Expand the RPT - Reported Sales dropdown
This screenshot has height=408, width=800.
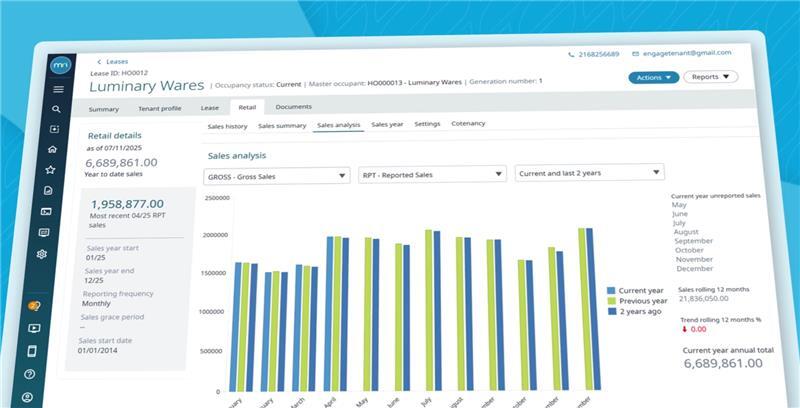(431, 174)
